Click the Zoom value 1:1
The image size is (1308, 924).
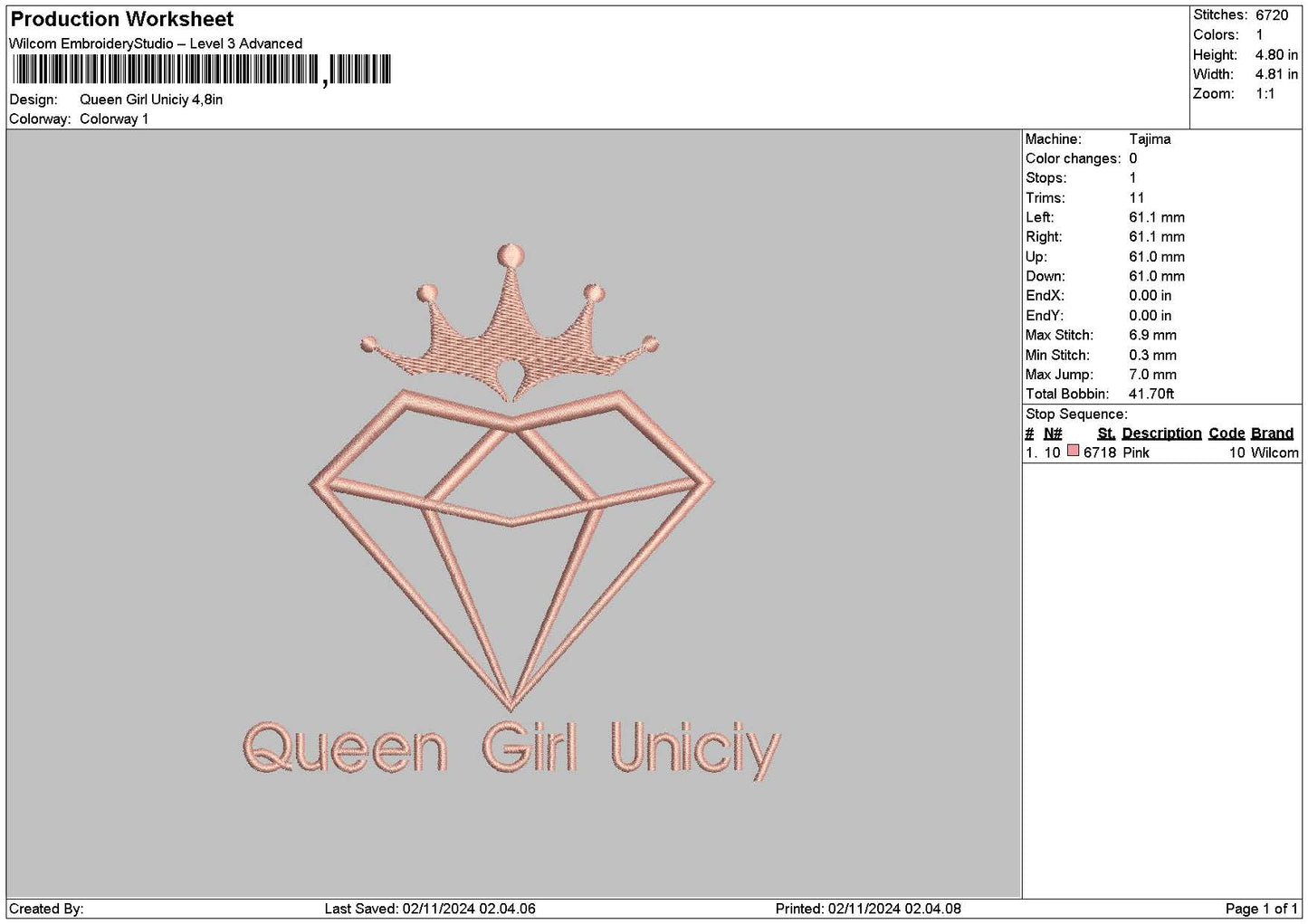coord(1265,94)
